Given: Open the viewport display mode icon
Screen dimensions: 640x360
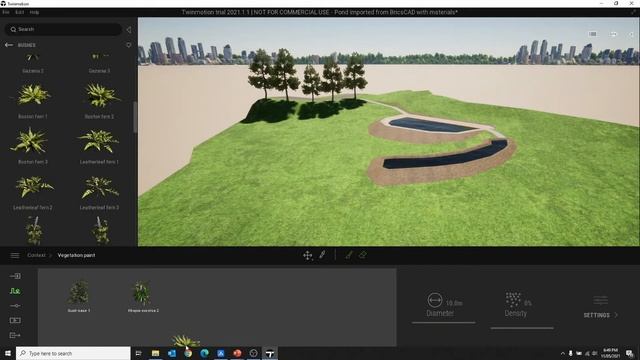Looking at the screenshot, I should click(x=592, y=34).
